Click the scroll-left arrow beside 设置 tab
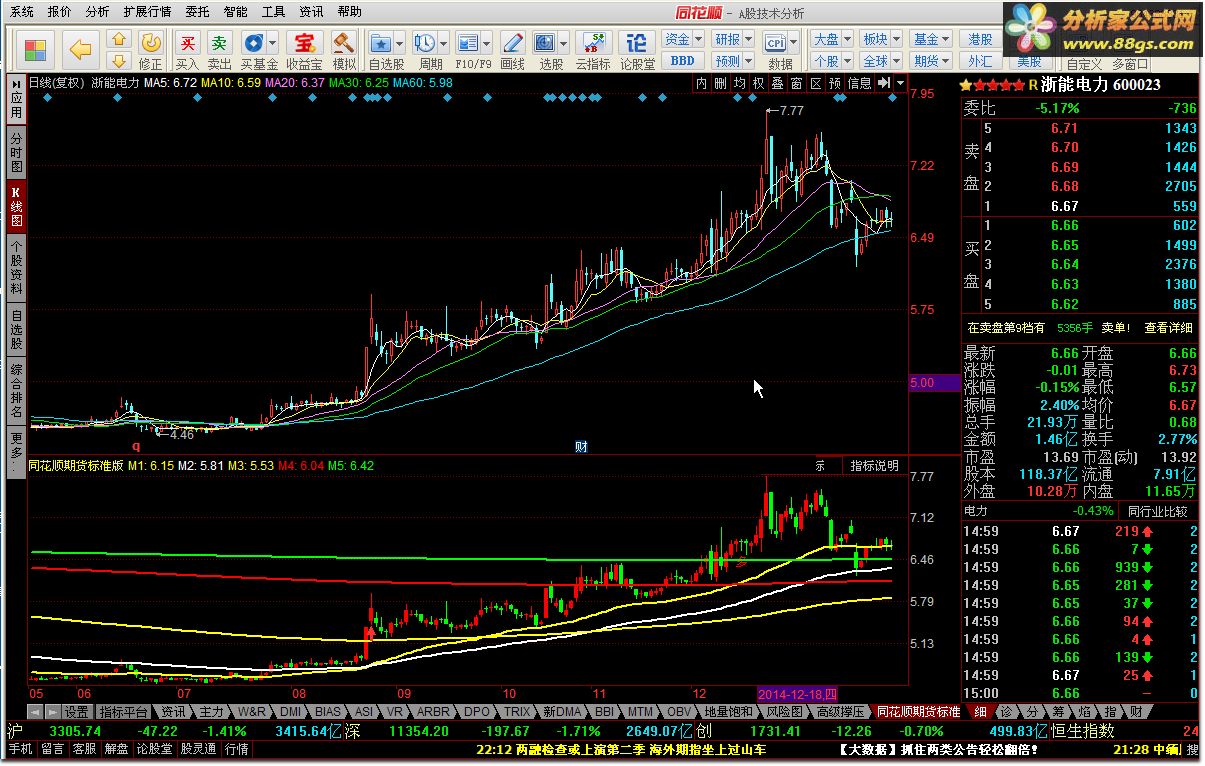The width and height of the screenshot is (1205, 766). point(34,712)
